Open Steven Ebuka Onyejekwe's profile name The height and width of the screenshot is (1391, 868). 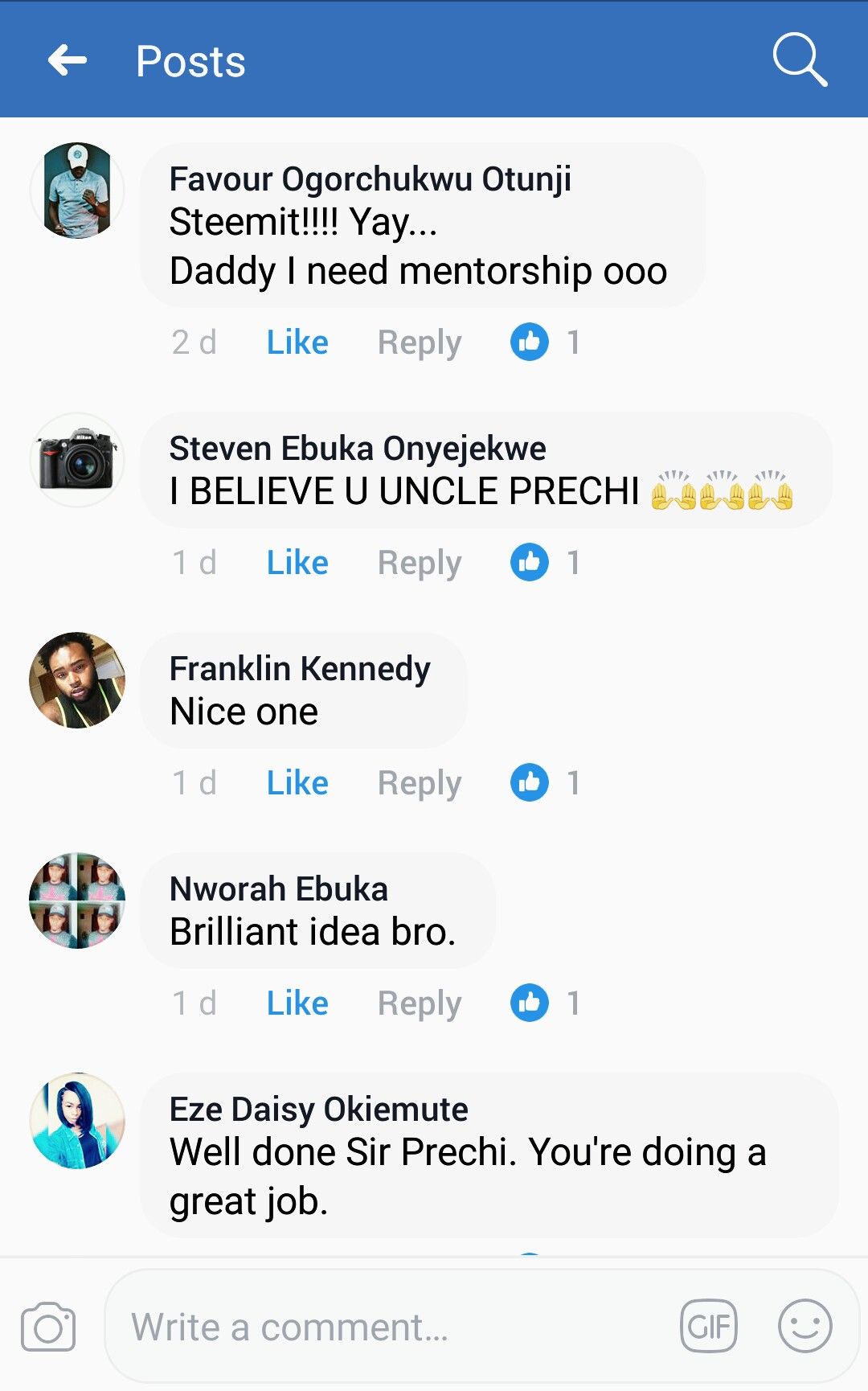click(358, 449)
